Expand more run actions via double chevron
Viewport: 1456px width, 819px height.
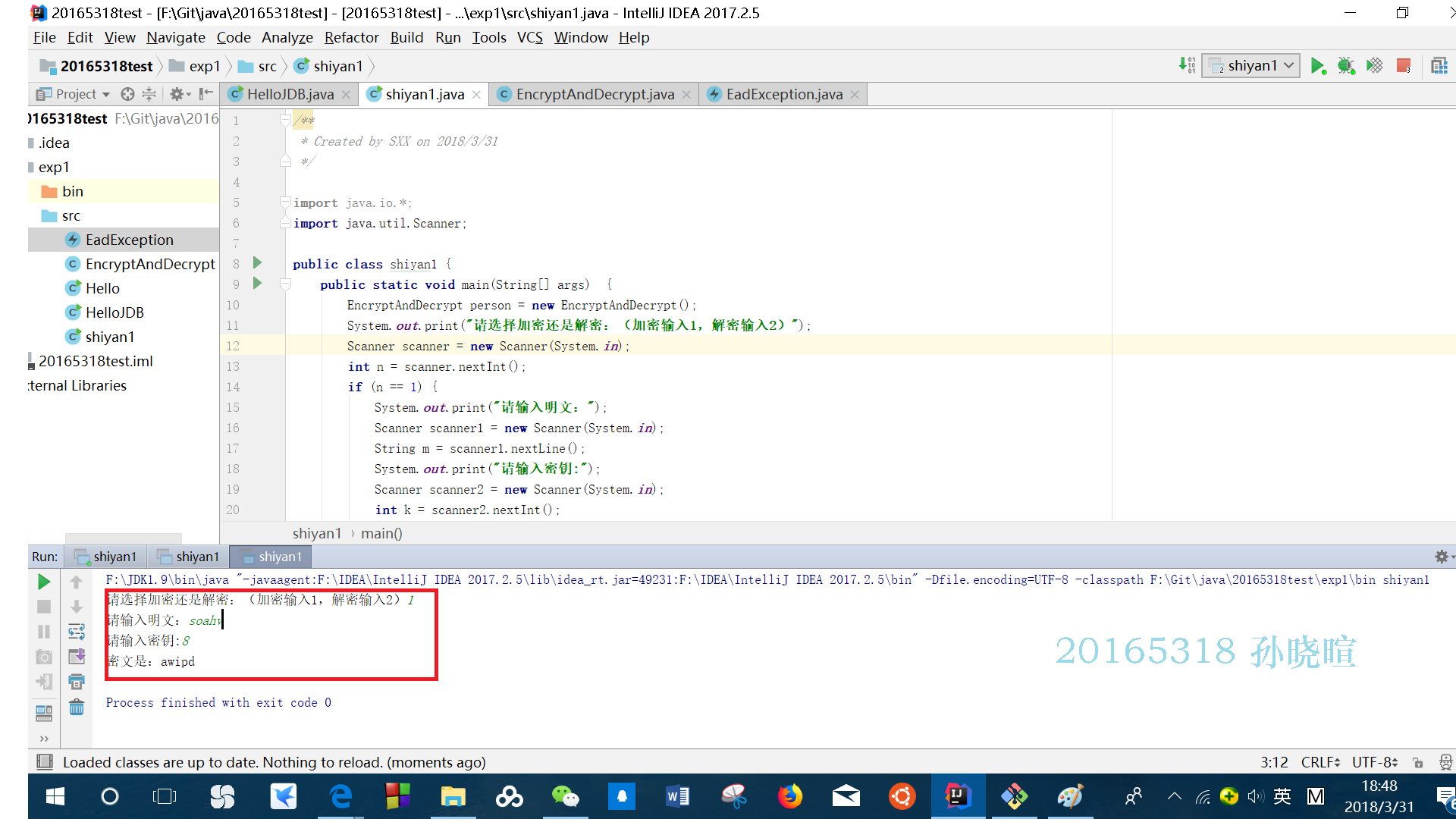click(x=44, y=739)
